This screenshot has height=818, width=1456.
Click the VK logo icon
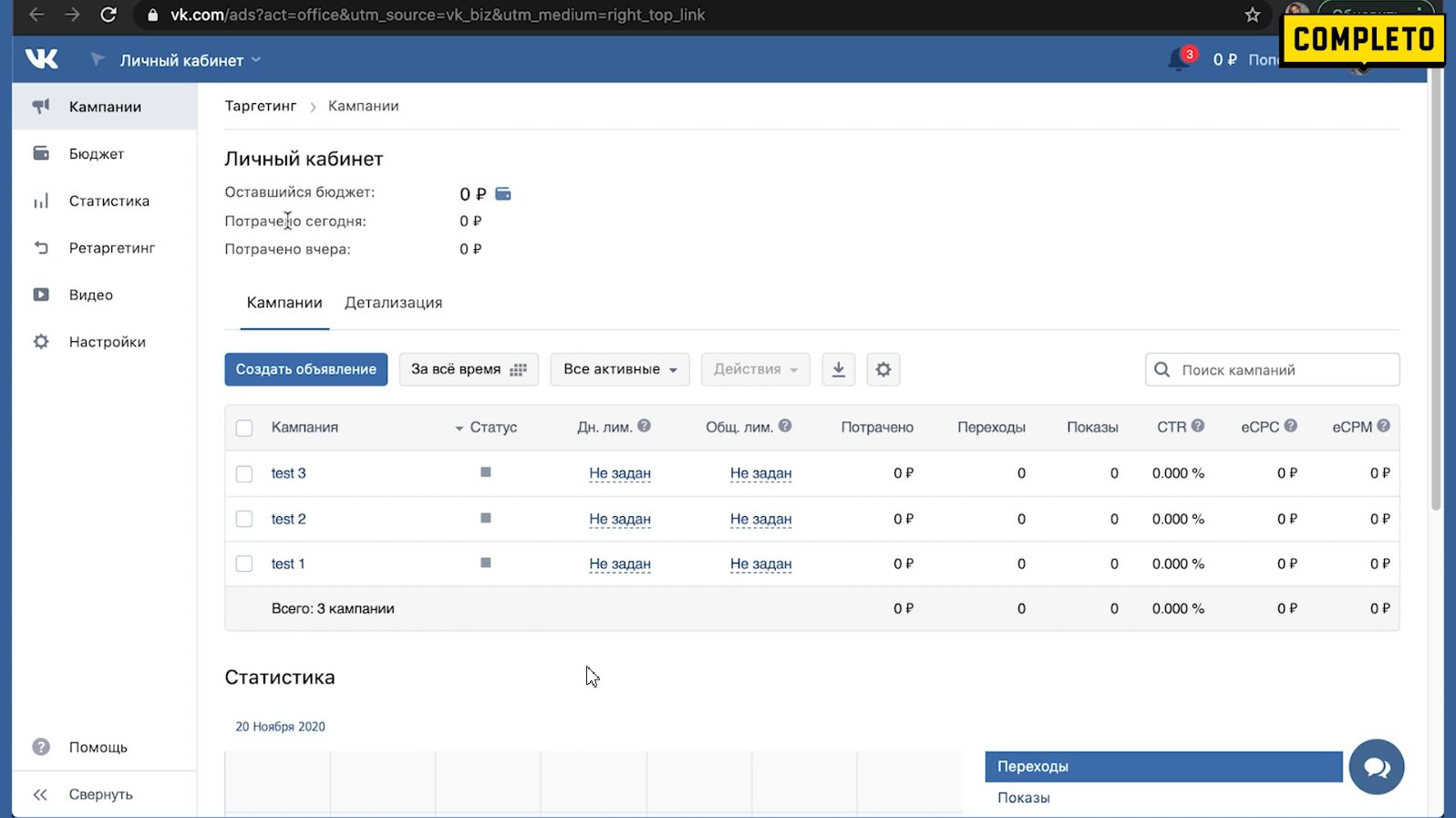[x=42, y=59]
